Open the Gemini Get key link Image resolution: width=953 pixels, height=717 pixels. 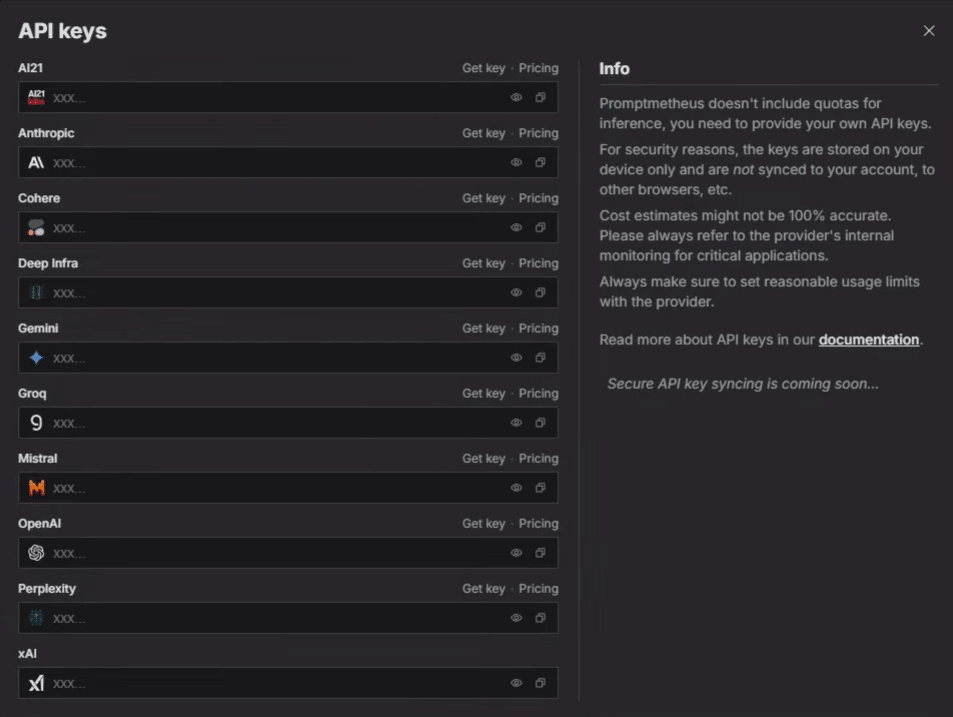484,328
